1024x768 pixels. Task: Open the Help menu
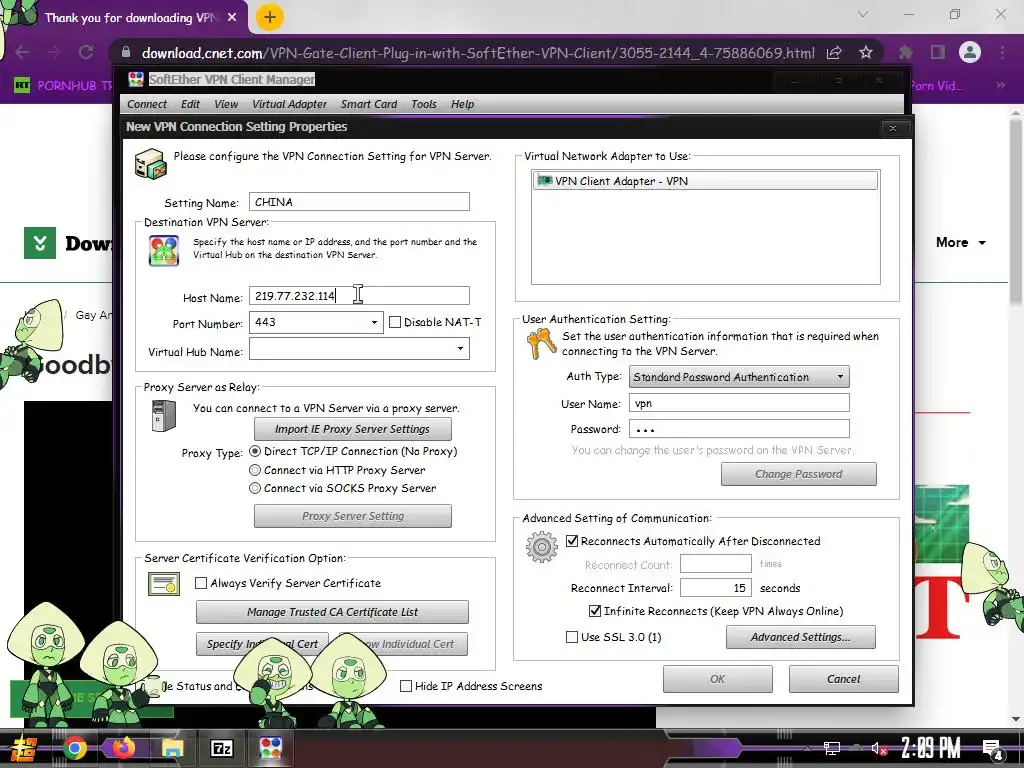point(462,104)
